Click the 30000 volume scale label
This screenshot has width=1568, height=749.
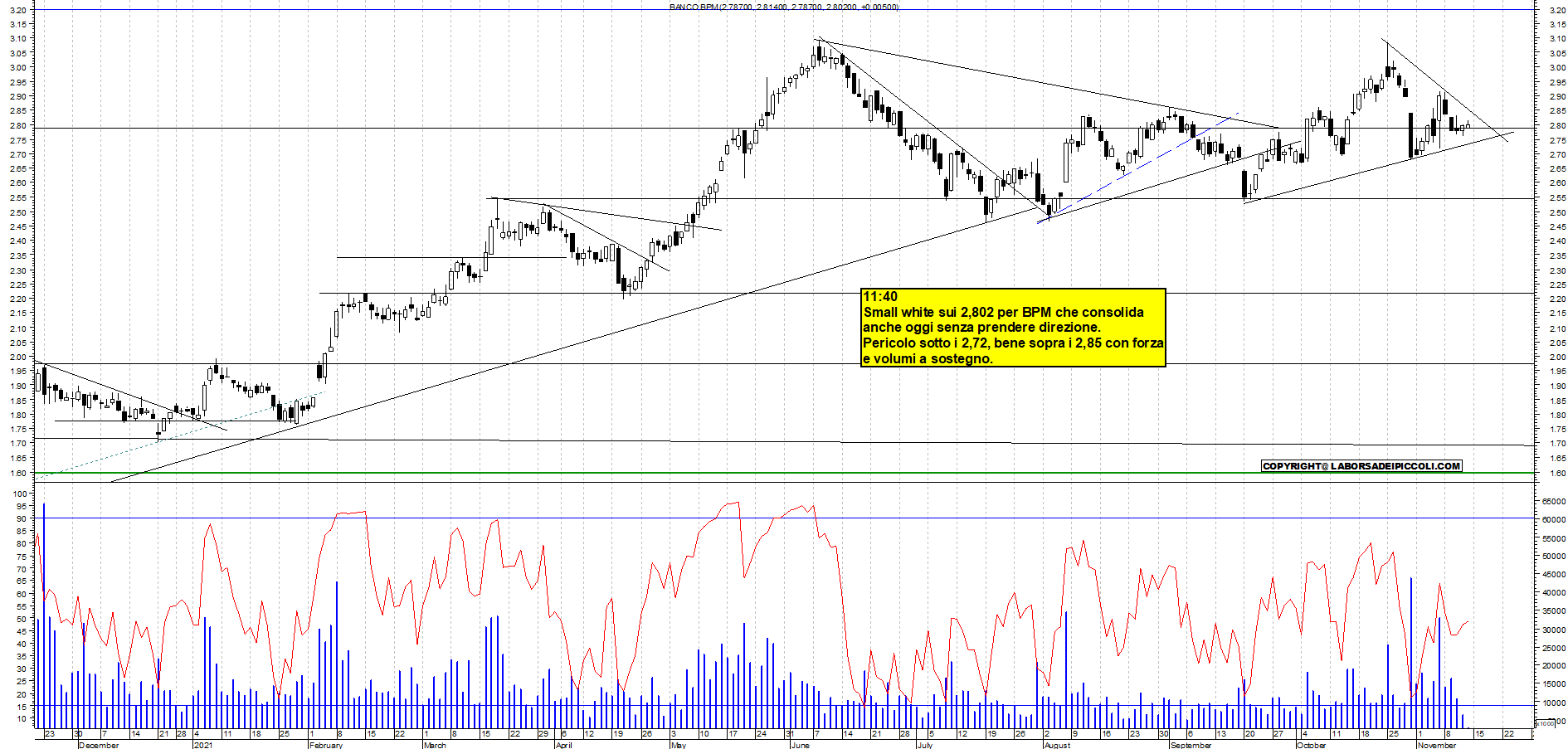pos(1553,630)
